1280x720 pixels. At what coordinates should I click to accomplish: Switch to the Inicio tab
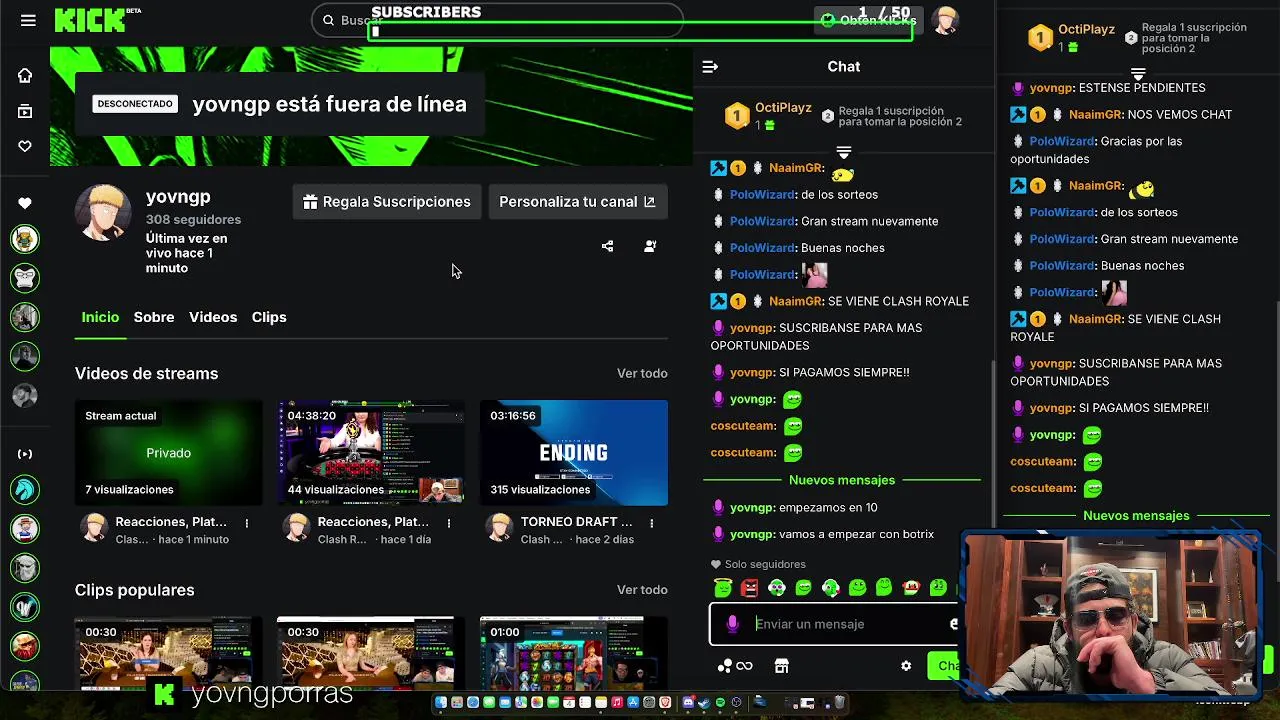point(100,317)
